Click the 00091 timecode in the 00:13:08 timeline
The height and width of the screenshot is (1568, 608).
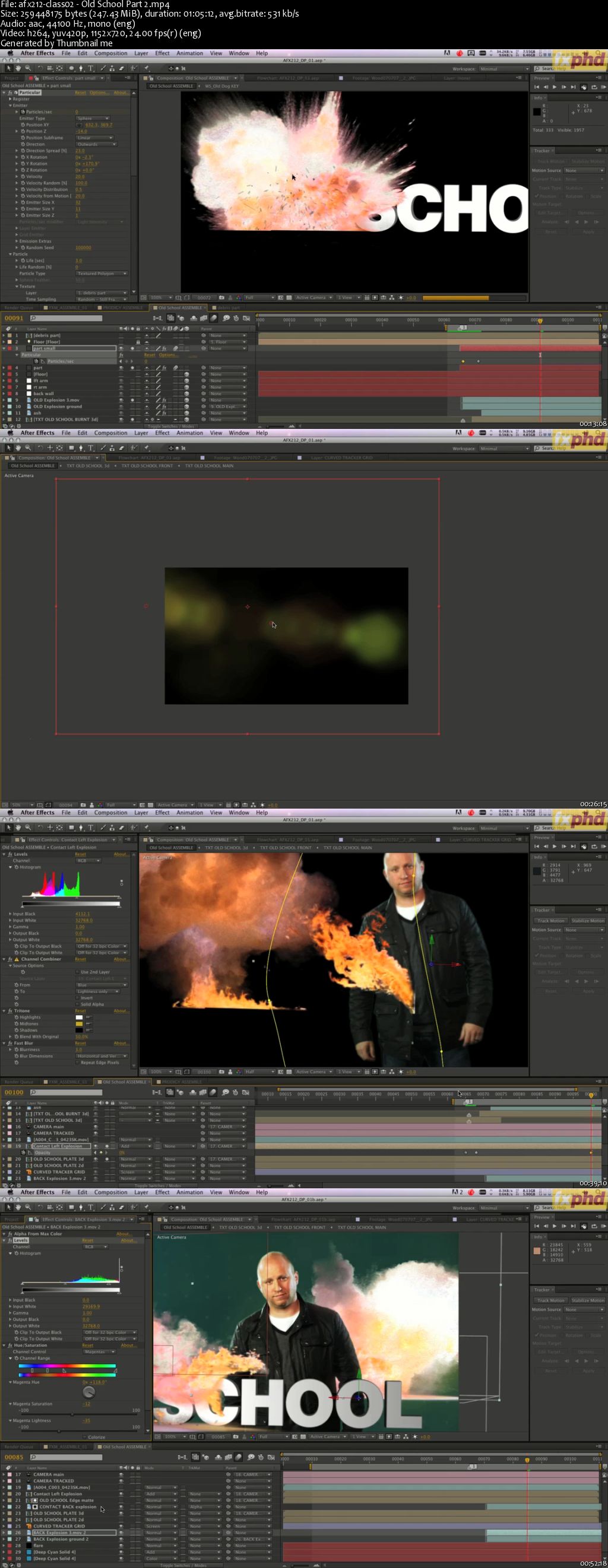tap(14, 319)
